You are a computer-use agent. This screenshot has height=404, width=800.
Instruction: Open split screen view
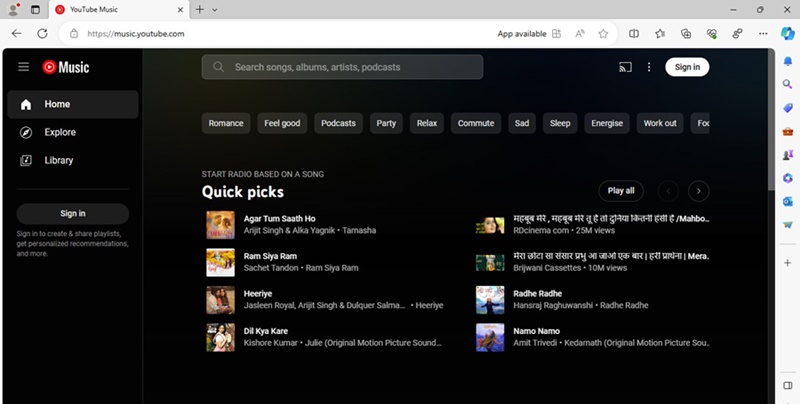click(x=634, y=34)
